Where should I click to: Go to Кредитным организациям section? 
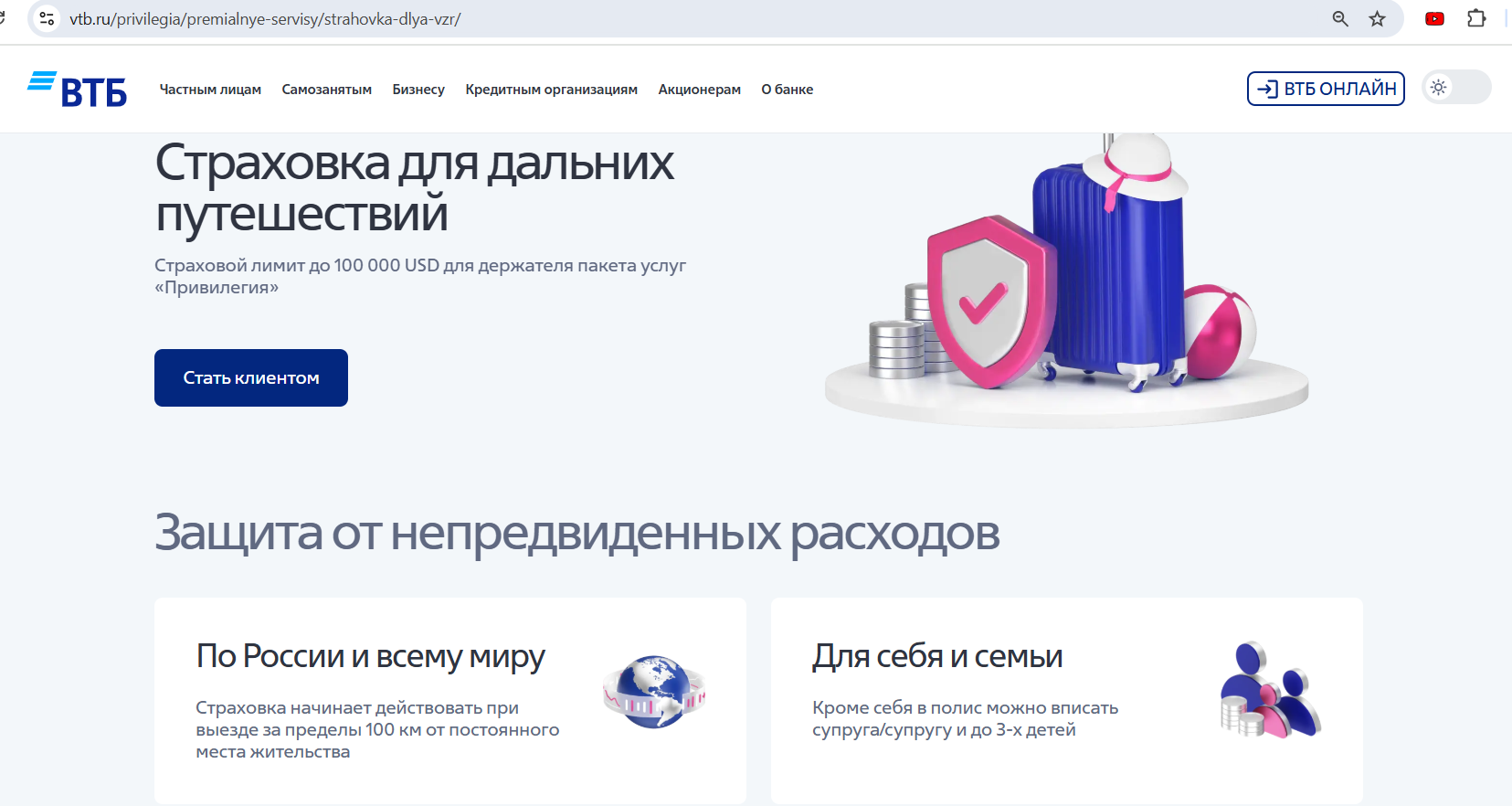551,90
